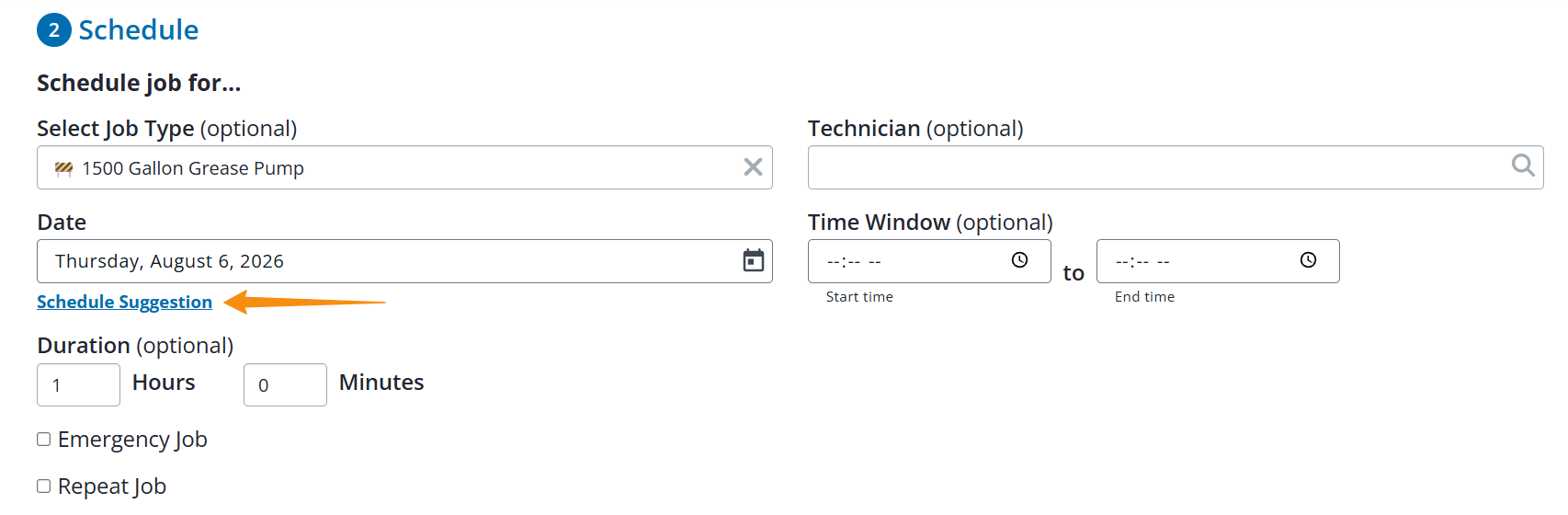
Task: Click the Start time input field
Action: pos(929,261)
